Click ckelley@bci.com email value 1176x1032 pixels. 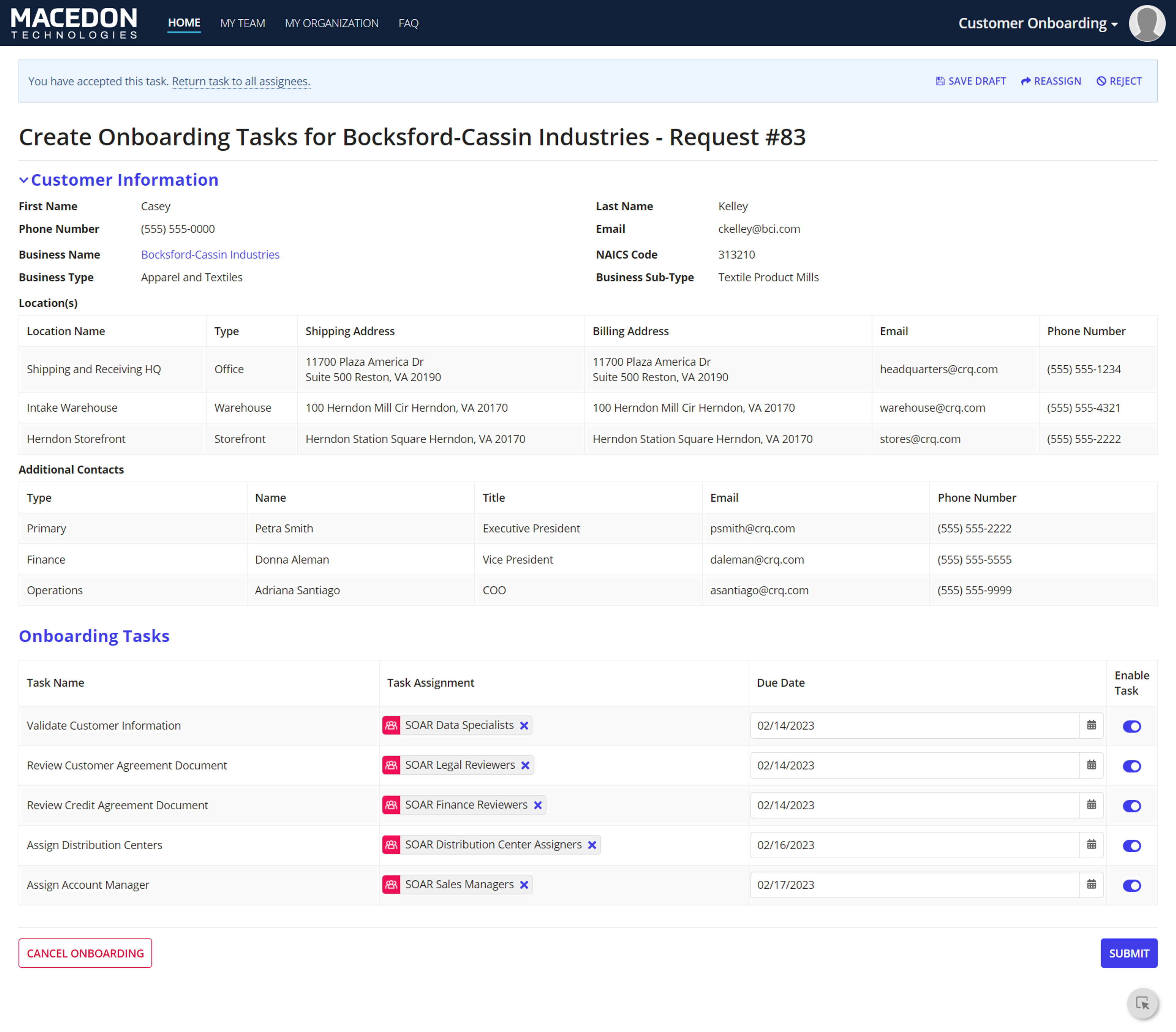[759, 229]
